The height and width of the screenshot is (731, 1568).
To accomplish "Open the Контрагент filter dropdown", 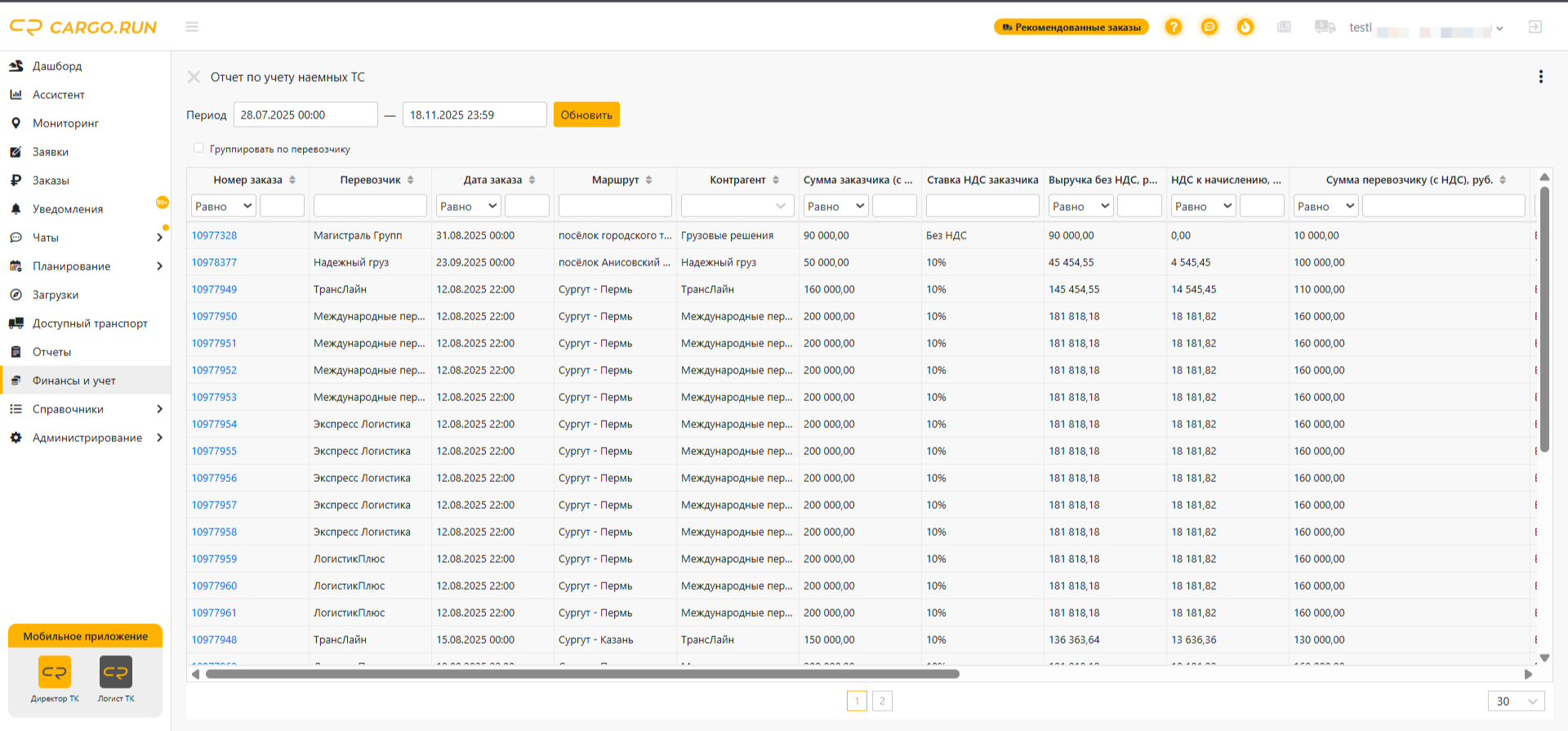I will (x=737, y=206).
